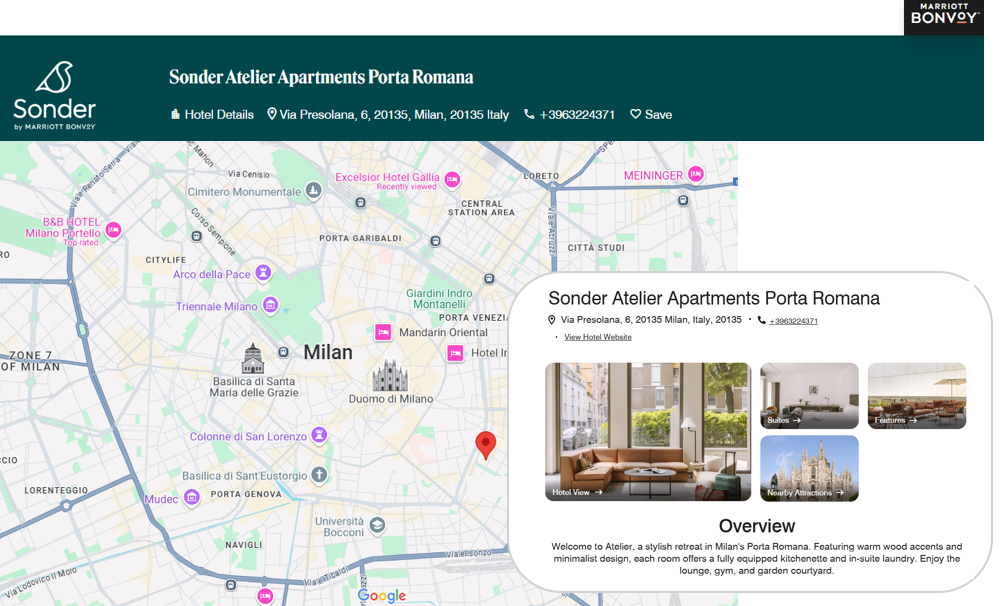Click the card title Sonder Atelier Apartments Porta Romana

pyautogui.click(x=714, y=298)
